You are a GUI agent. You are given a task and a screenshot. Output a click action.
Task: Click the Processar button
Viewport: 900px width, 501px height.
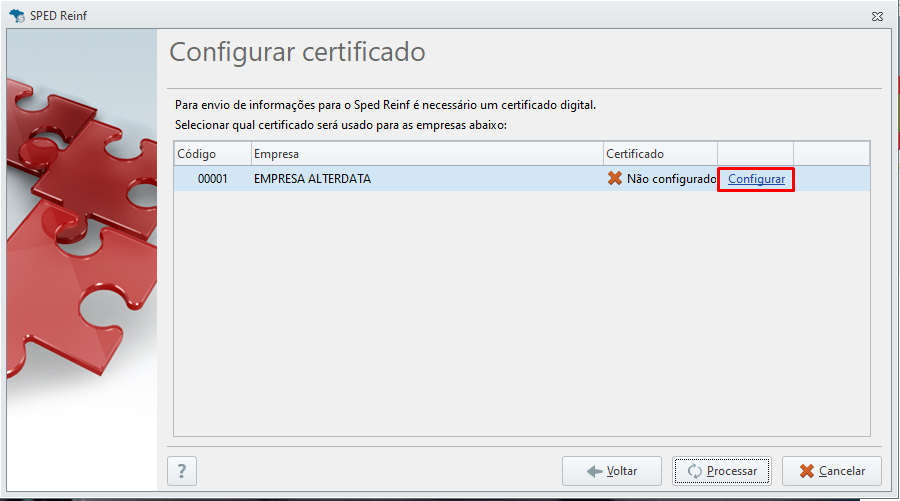722,471
